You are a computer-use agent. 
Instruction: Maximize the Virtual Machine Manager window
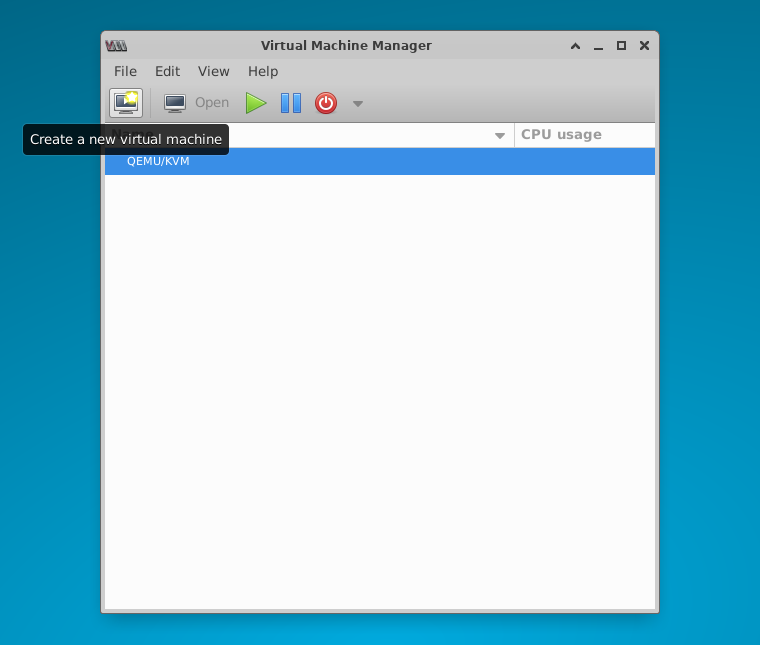click(x=621, y=46)
